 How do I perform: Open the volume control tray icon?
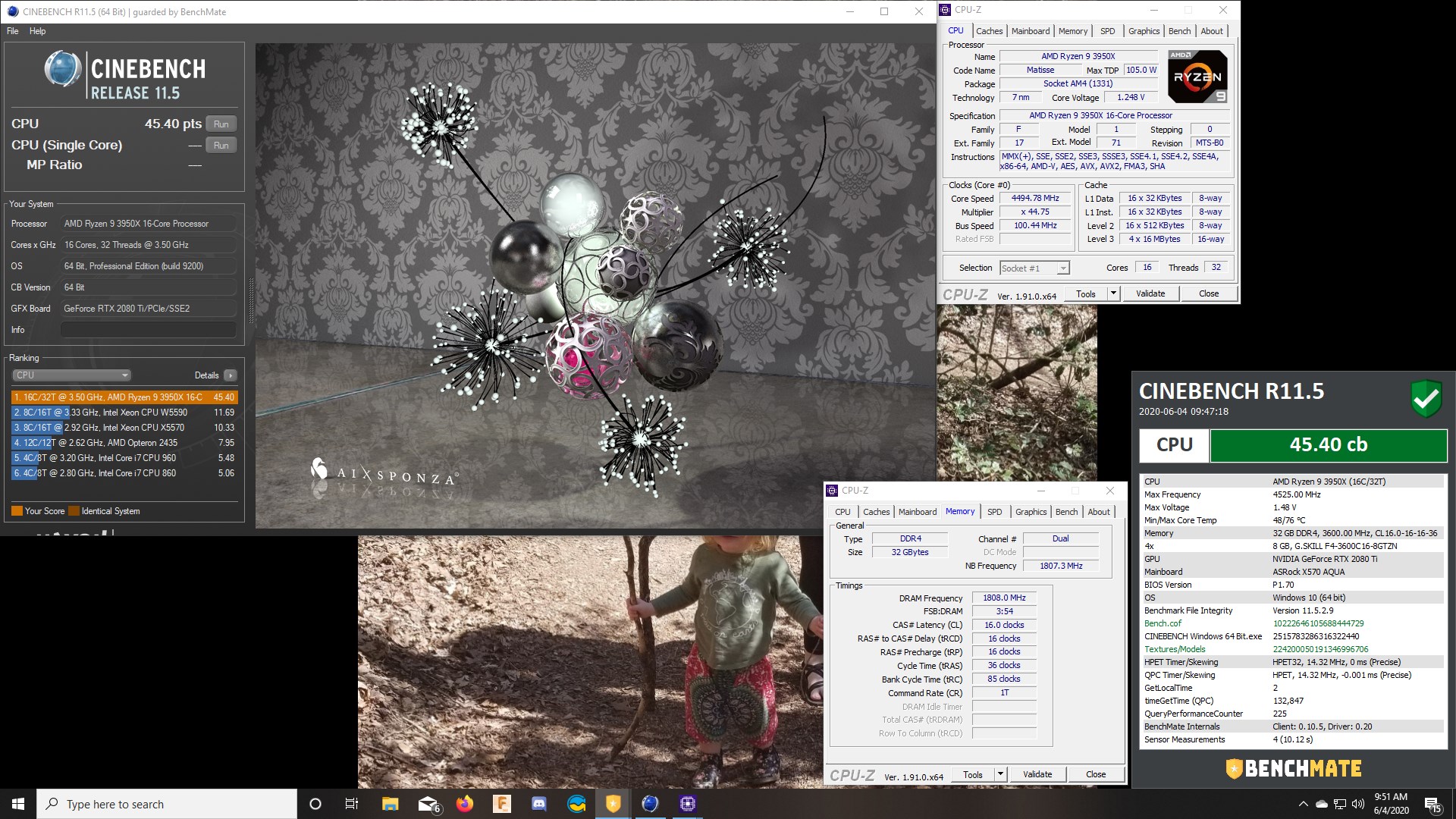tap(1357, 804)
